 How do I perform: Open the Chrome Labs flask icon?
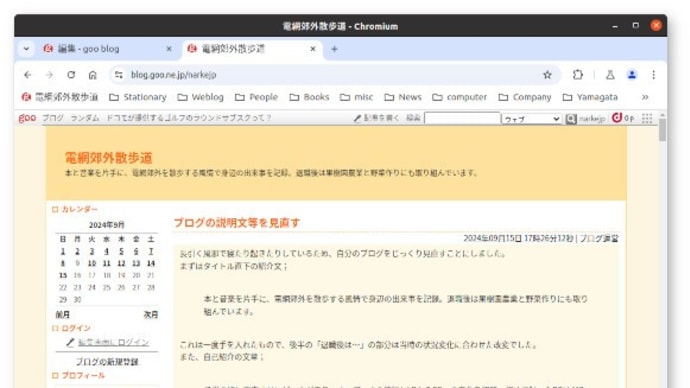tap(610, 75)
